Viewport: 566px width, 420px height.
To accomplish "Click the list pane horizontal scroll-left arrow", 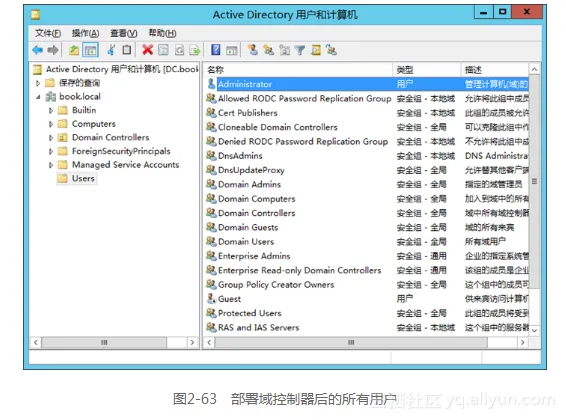I will pos(209,342).
